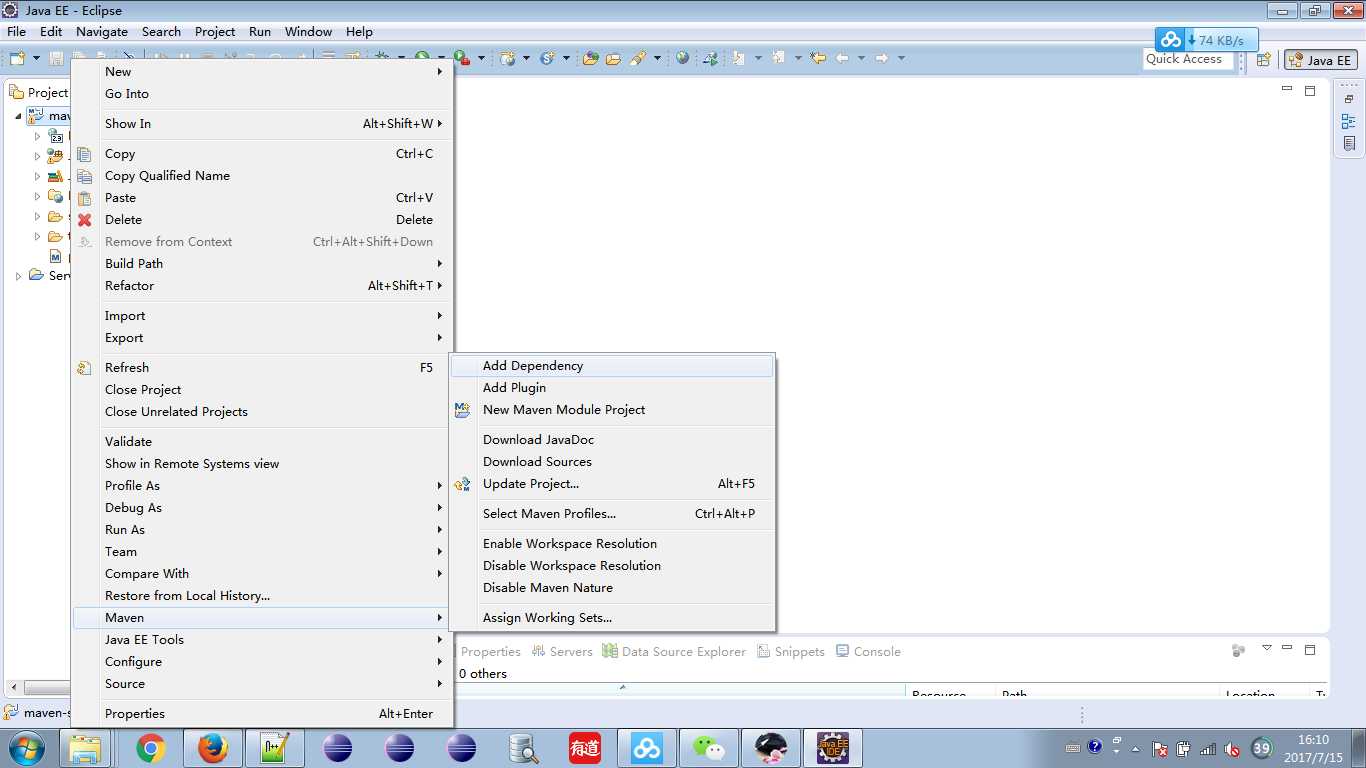The height and width of the screenshot is (768, 1366).
Task: Click the Java EE IDE taskbar button
Action: click(833, 748)
